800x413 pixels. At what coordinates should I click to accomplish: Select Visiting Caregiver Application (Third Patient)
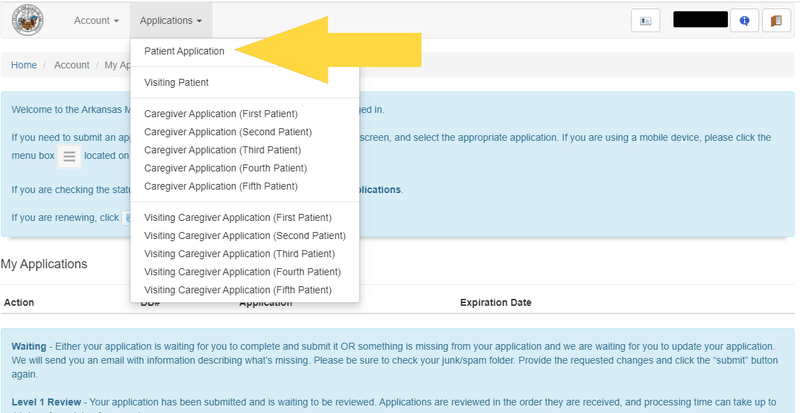[239, 254]
